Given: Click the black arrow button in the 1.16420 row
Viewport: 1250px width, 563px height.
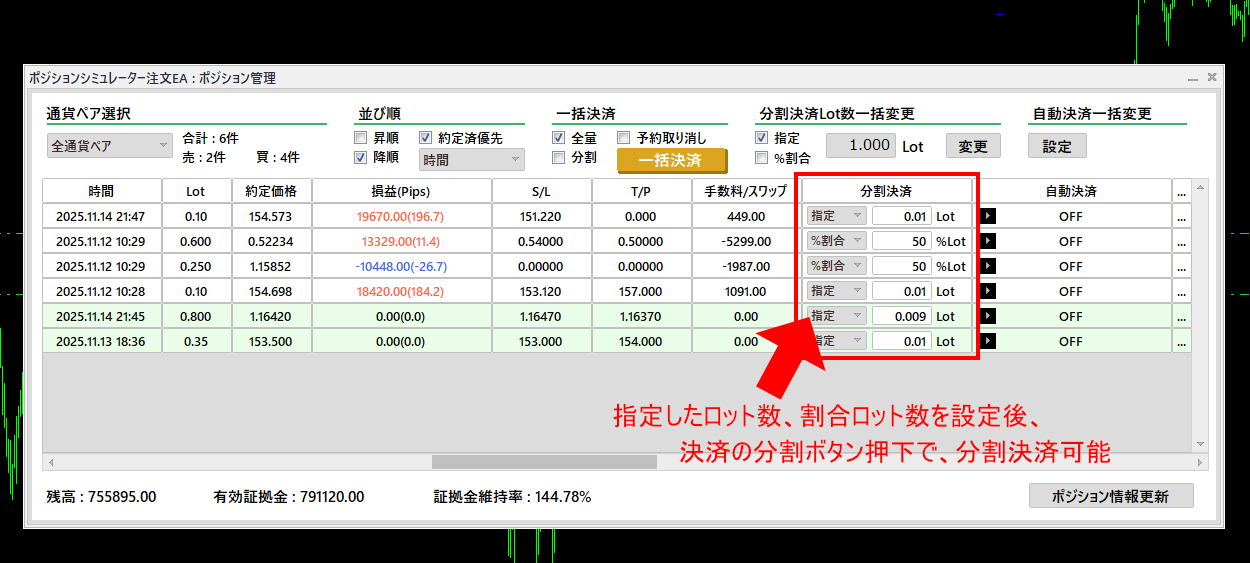Looking at the screenshot, I should (988, 316).
